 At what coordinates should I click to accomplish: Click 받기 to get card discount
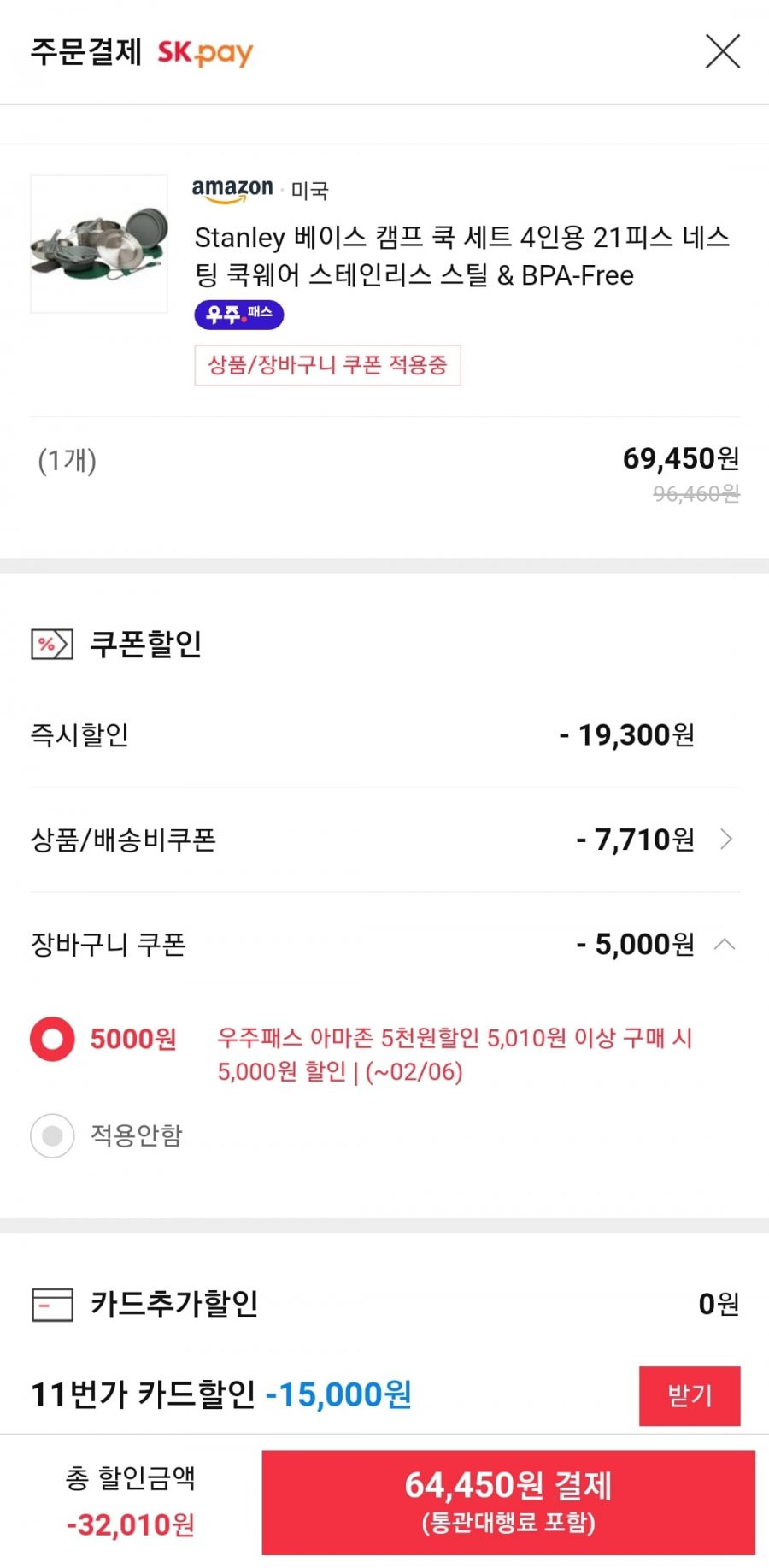click(690, 1395)
